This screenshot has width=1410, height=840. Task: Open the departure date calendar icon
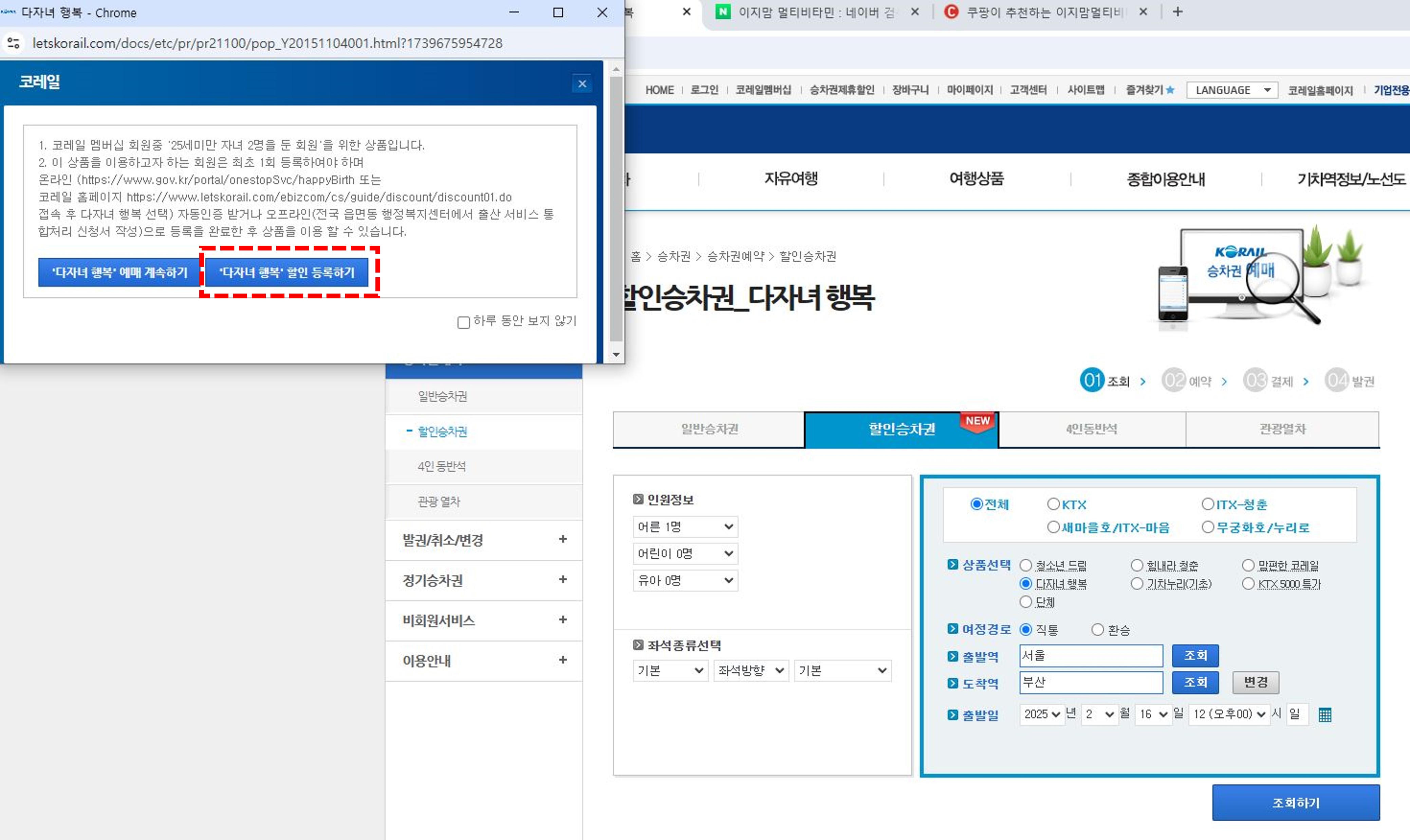1325,714
